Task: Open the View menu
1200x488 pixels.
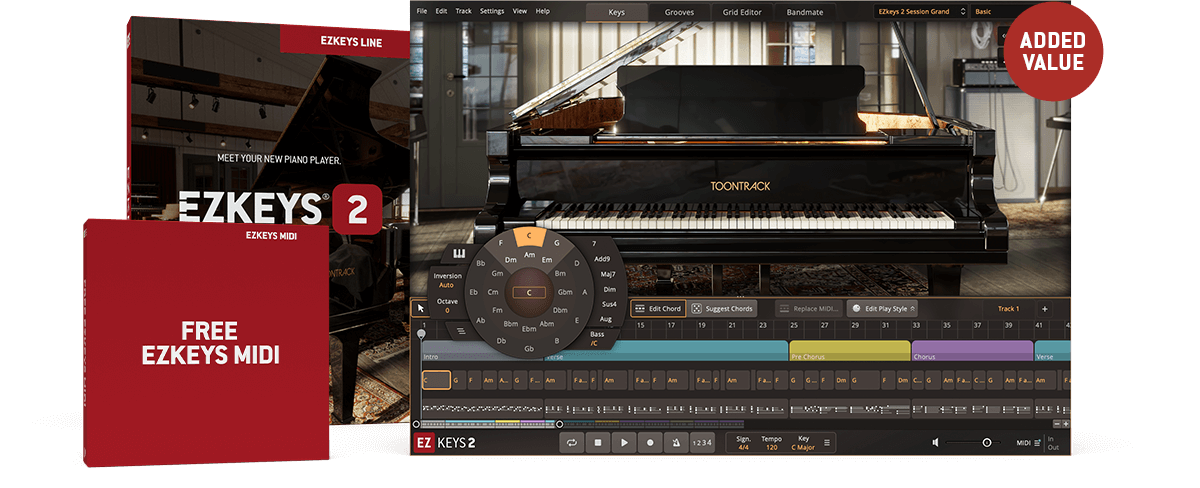Action: click(x=520, y=11)
